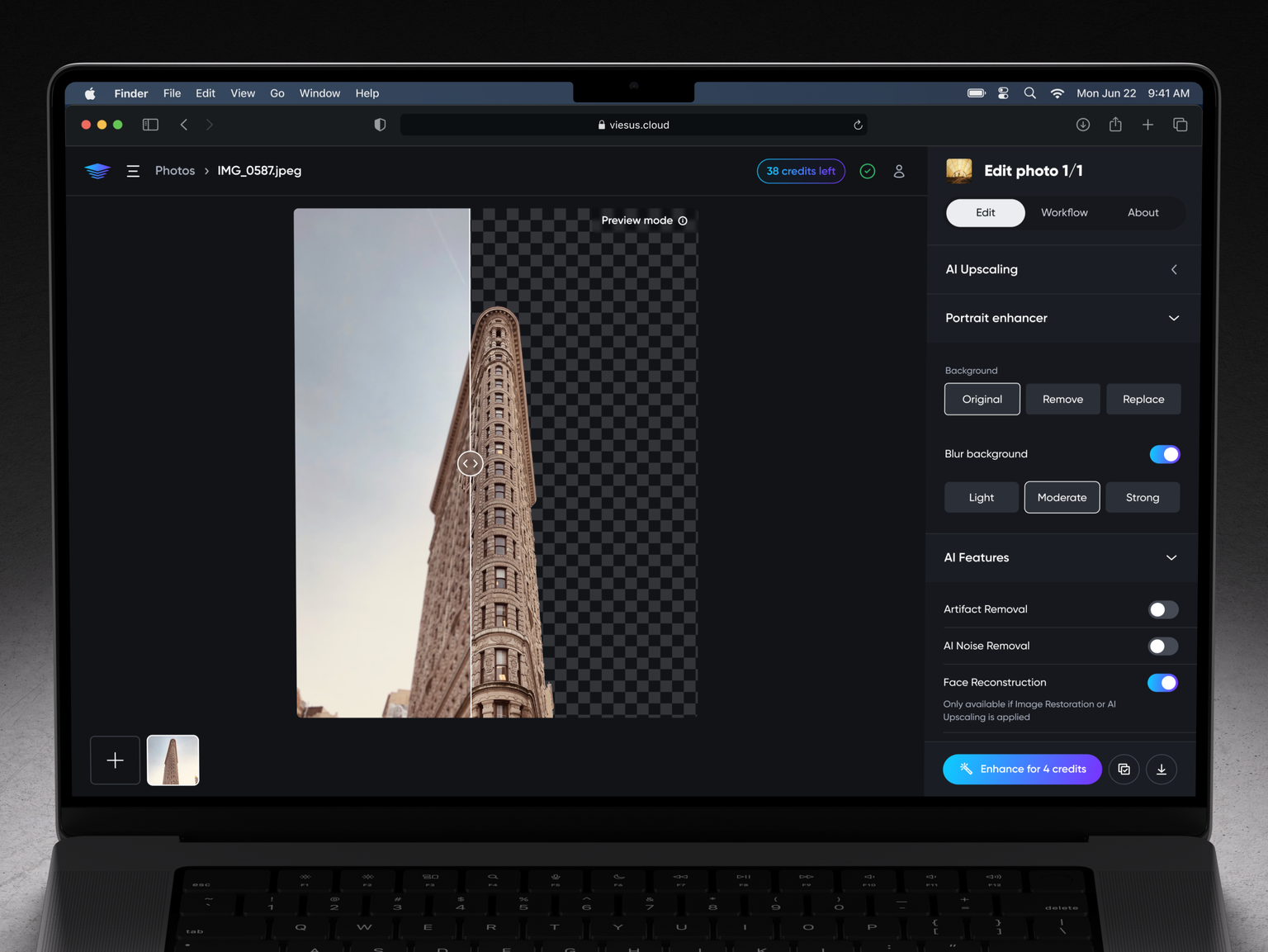Viewport: 1268px width, 952px height.
Task: Click the before/after comparison slider handle
Action: tap(470, 464)
